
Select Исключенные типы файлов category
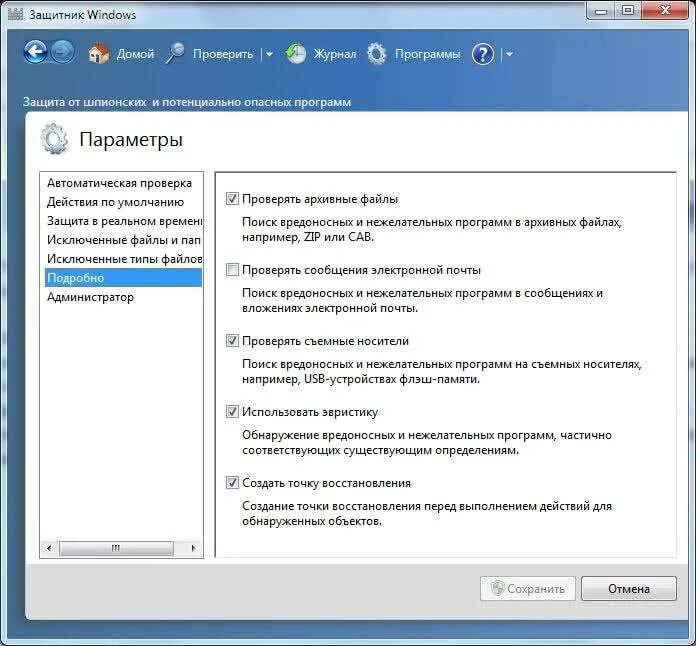tap(123, 259)
